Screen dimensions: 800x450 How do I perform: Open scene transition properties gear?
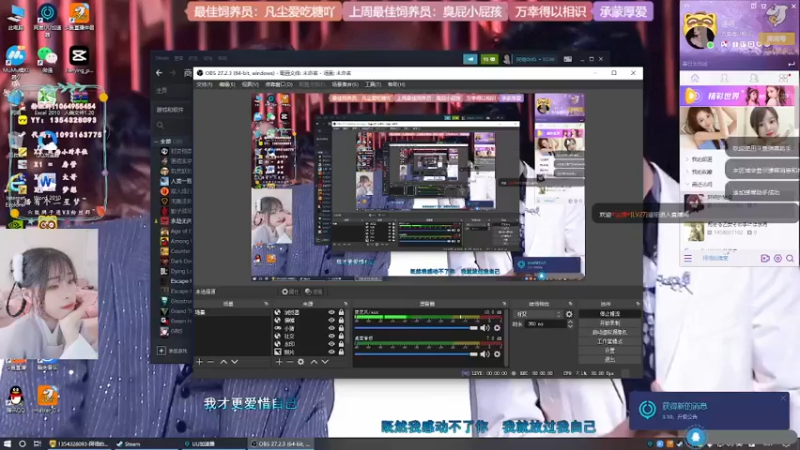pos(569,314)
